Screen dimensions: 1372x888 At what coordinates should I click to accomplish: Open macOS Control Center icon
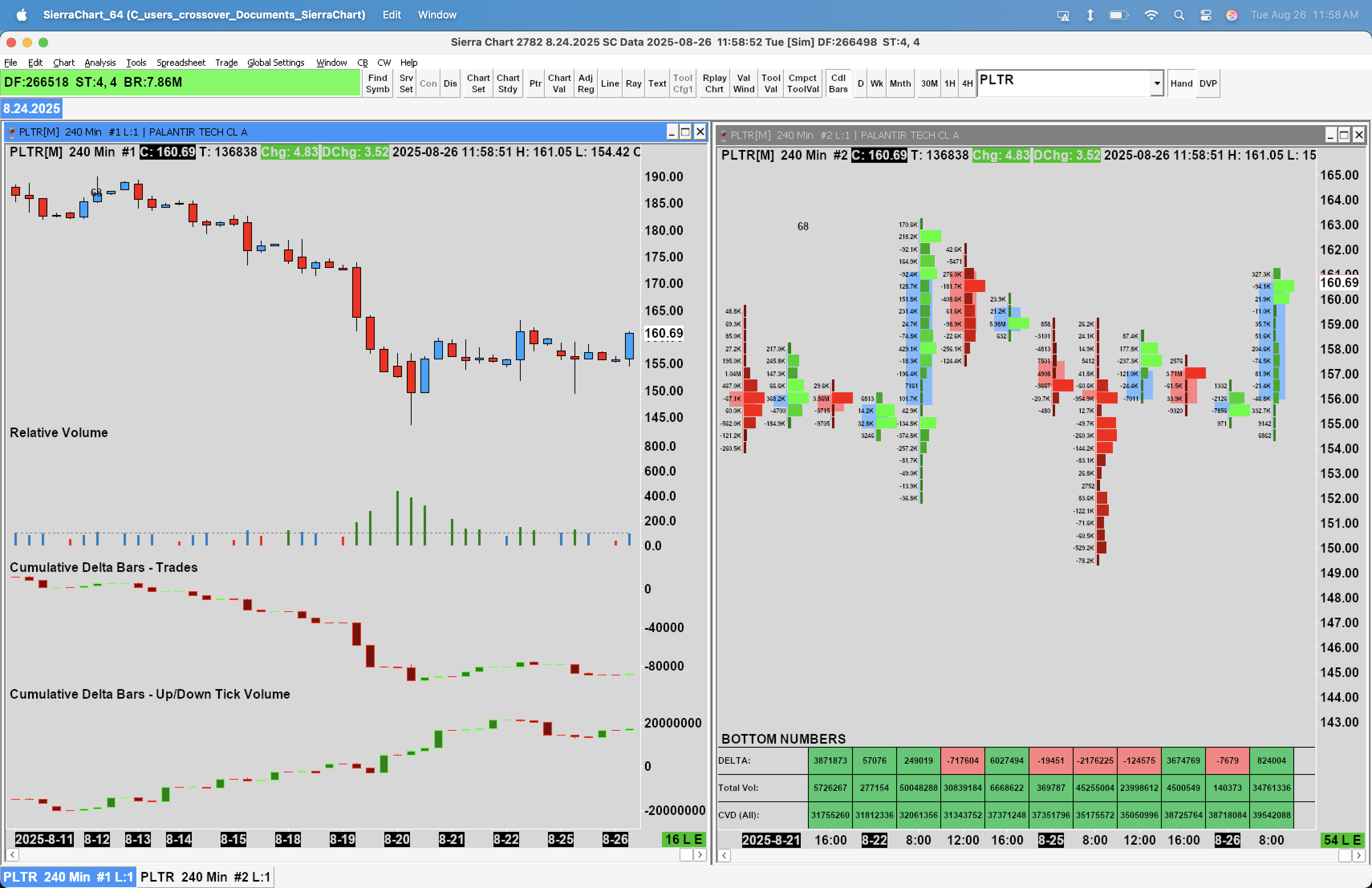(x=1206, y=15)
